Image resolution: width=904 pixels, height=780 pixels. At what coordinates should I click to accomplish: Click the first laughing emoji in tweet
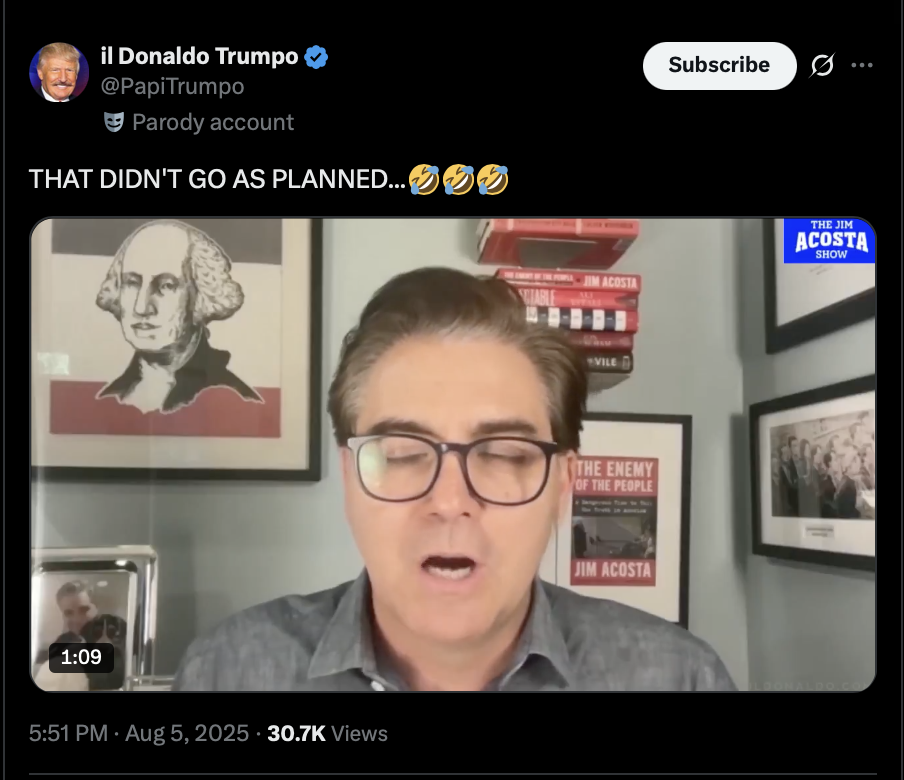[424, 179]
